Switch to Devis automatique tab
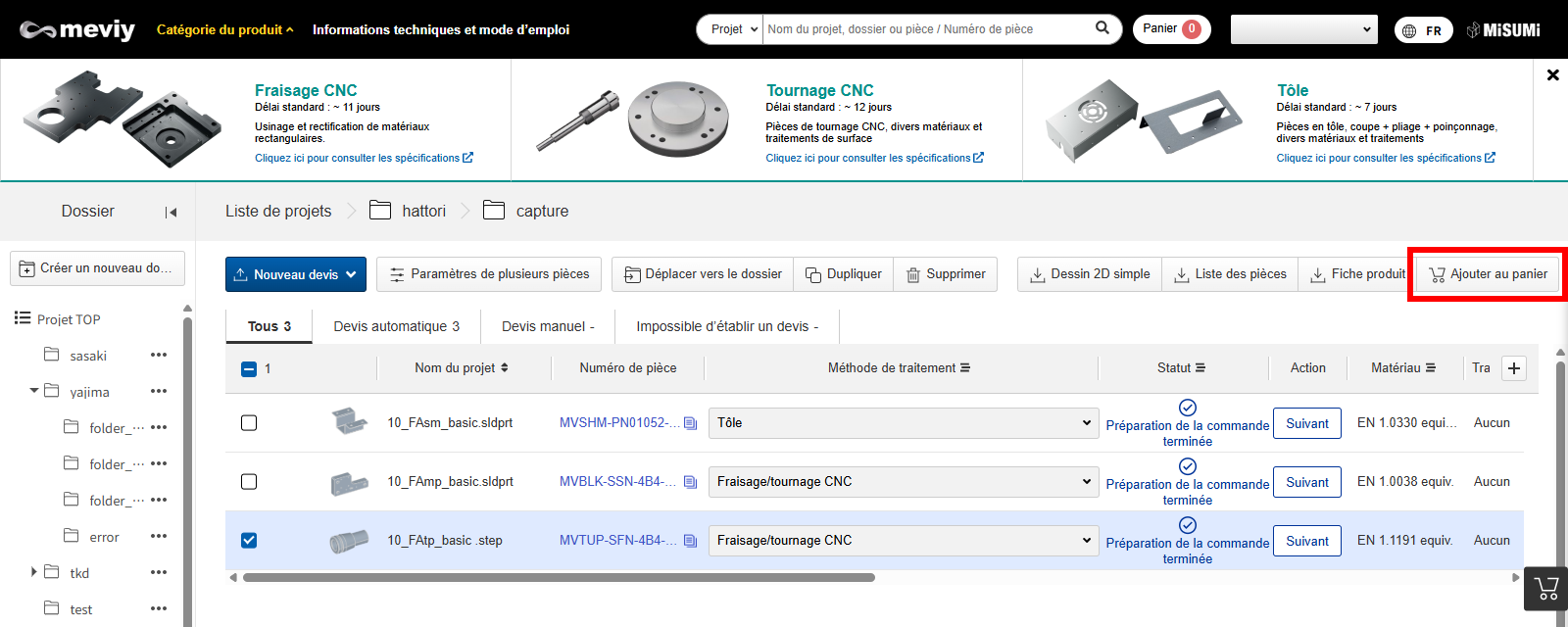The image size is (1568, 627). click(x=396, y=326)
